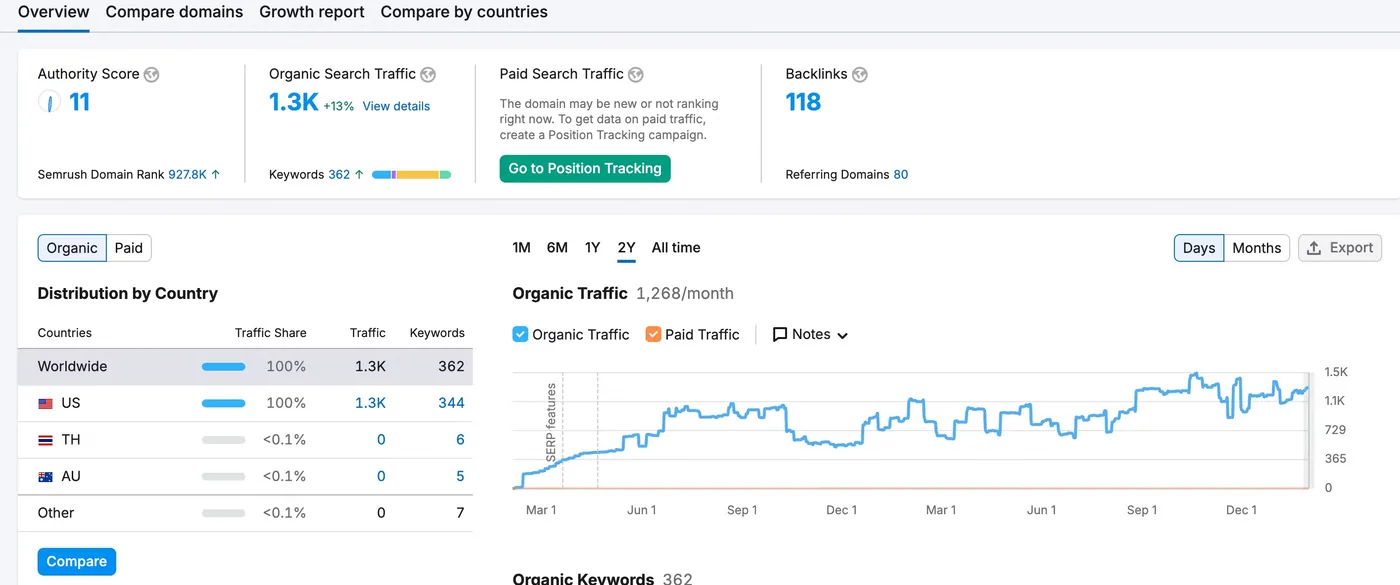Select the All time range
The height and width of the screenshot is (585, 1400).
pos(676,248)
